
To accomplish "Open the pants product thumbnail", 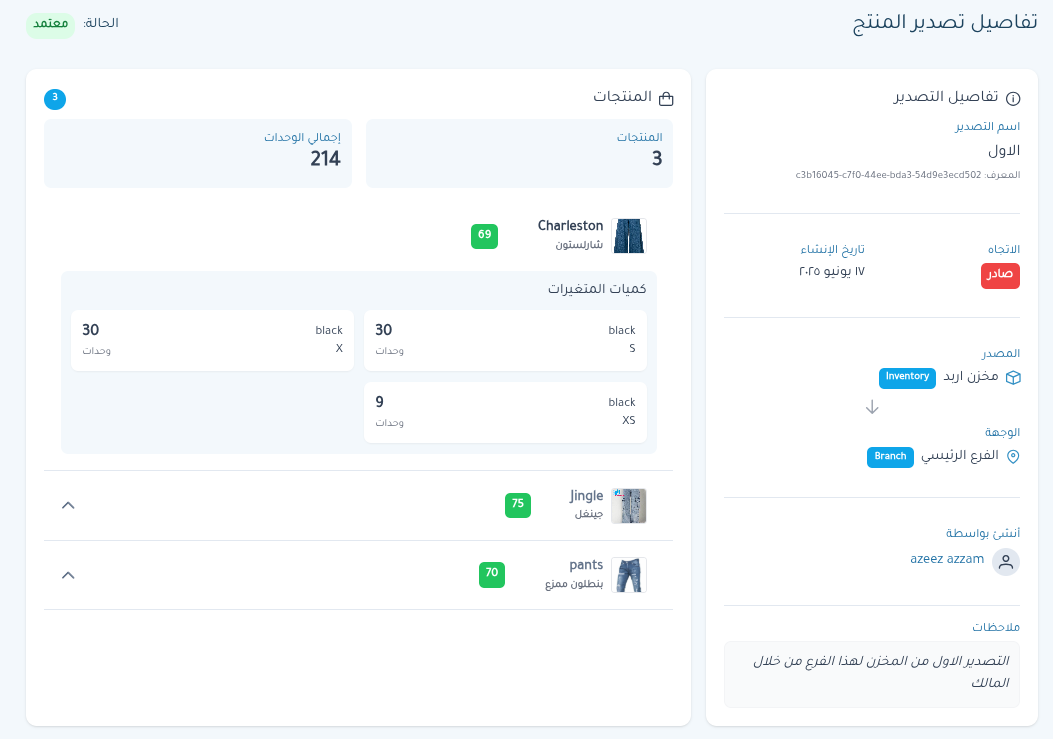I will pos(628,575).
